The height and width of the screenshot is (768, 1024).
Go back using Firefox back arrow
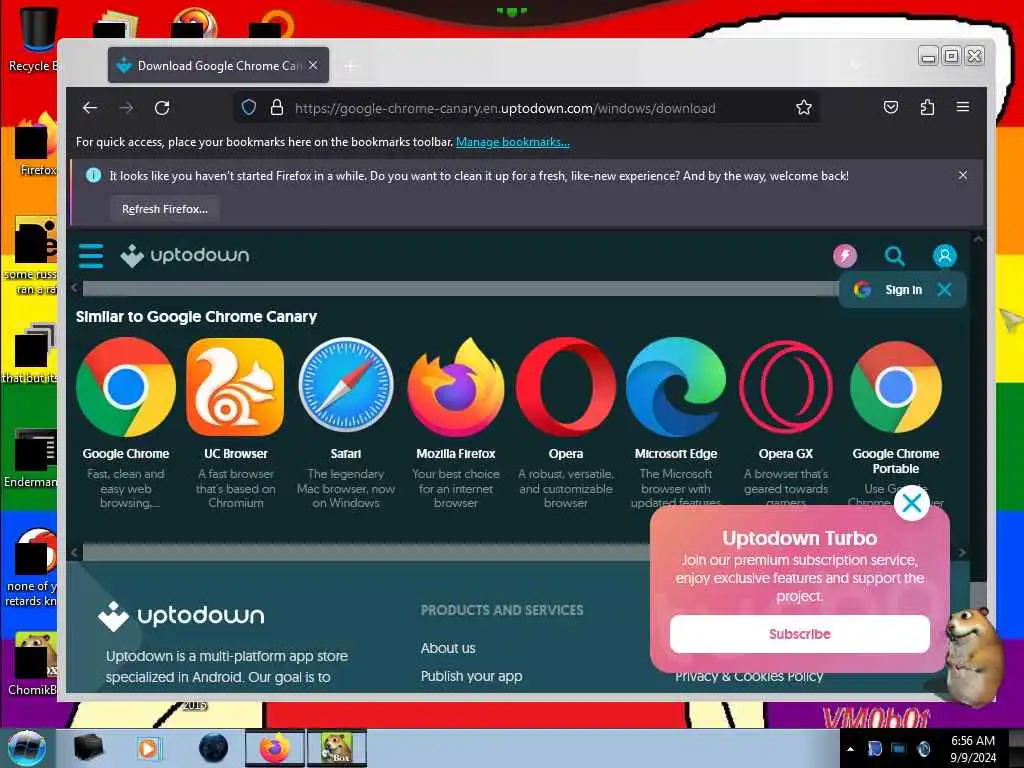[90, 108]
